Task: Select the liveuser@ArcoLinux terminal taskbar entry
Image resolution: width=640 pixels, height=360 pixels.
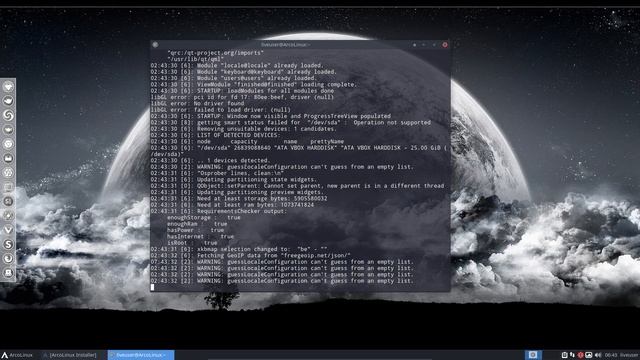Action: [141, 355]
